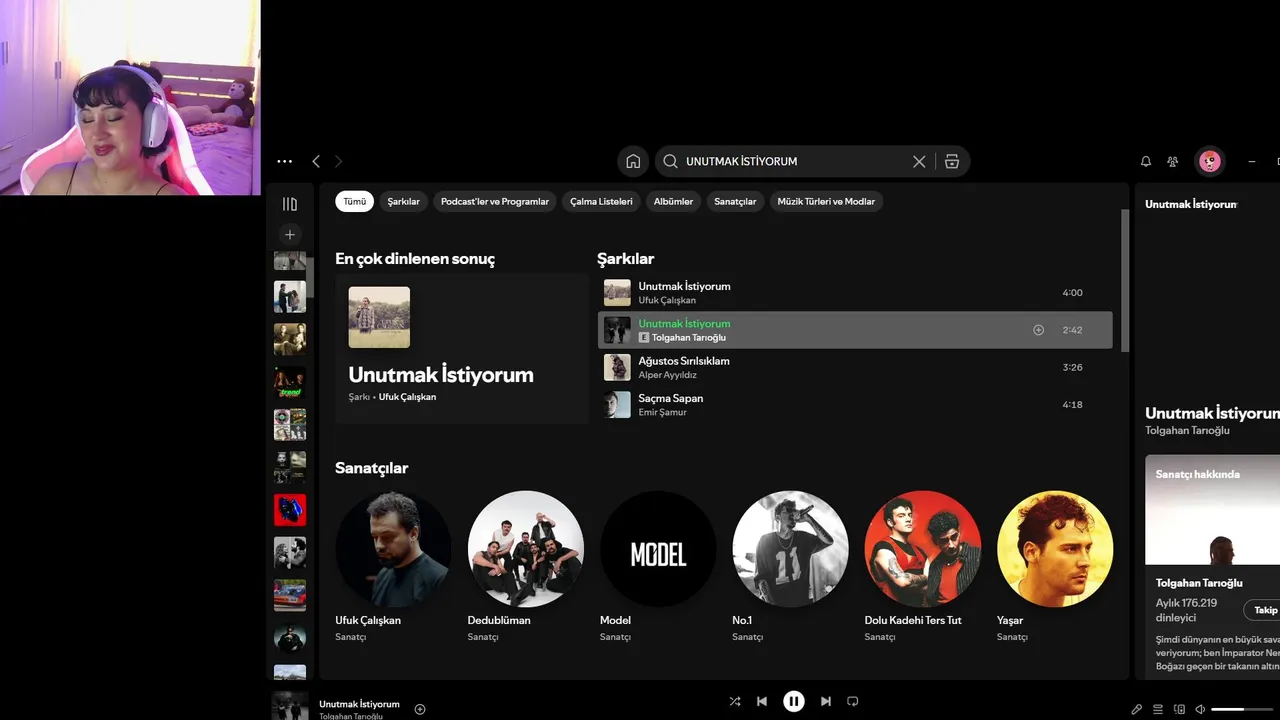Open the three-dot app menu
1280x720 pixels.
point(285,161)
